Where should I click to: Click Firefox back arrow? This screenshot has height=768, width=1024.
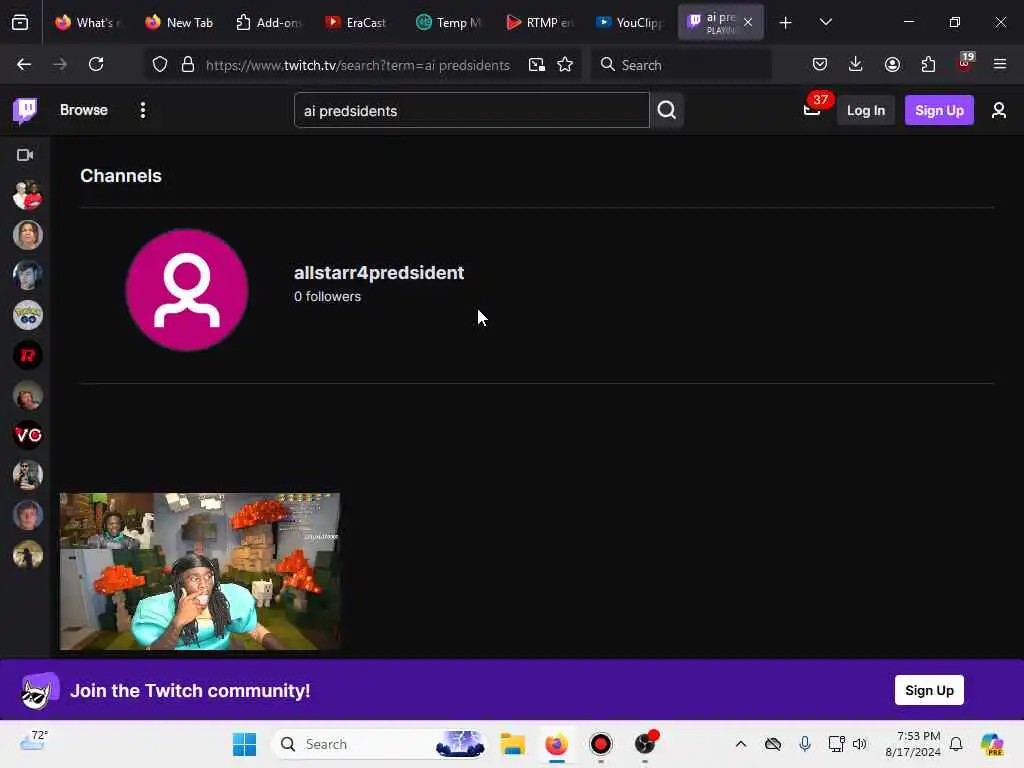(x=24, y=64)
